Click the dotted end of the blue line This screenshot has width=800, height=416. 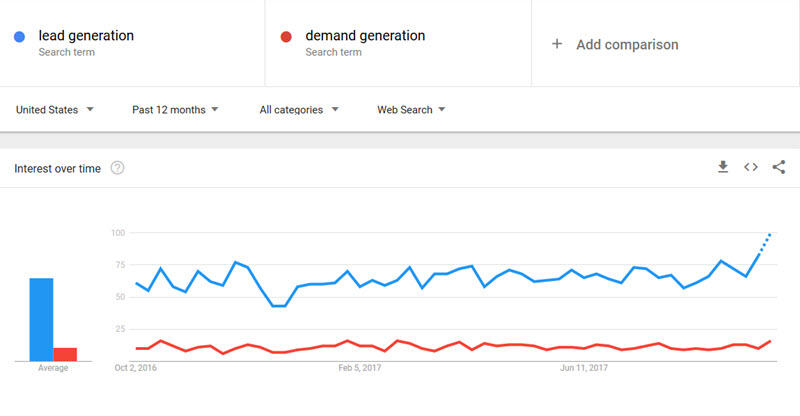[x=765, y=241]
